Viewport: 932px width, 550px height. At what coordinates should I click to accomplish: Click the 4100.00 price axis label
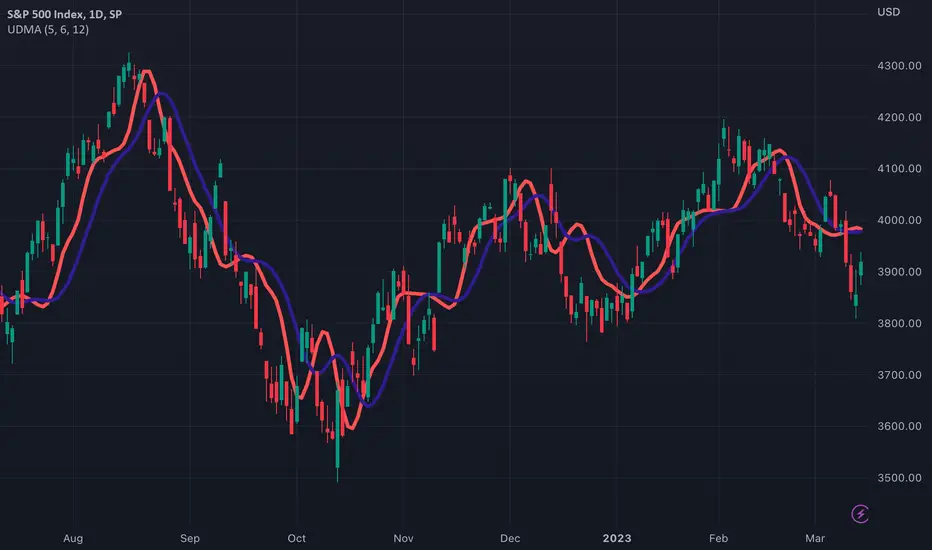click(x=899, y=169)
